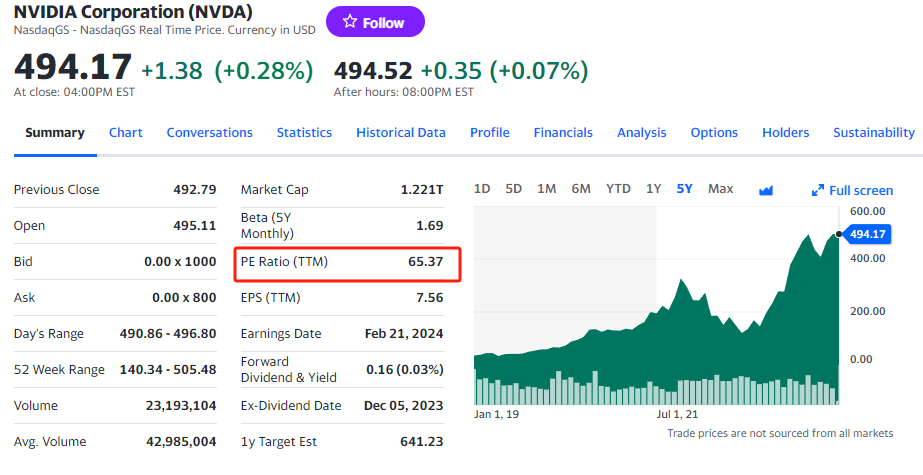This screenshot has width=923, height=475.
Task: Open the Analysis tab
Action: [x=642, y=132]
